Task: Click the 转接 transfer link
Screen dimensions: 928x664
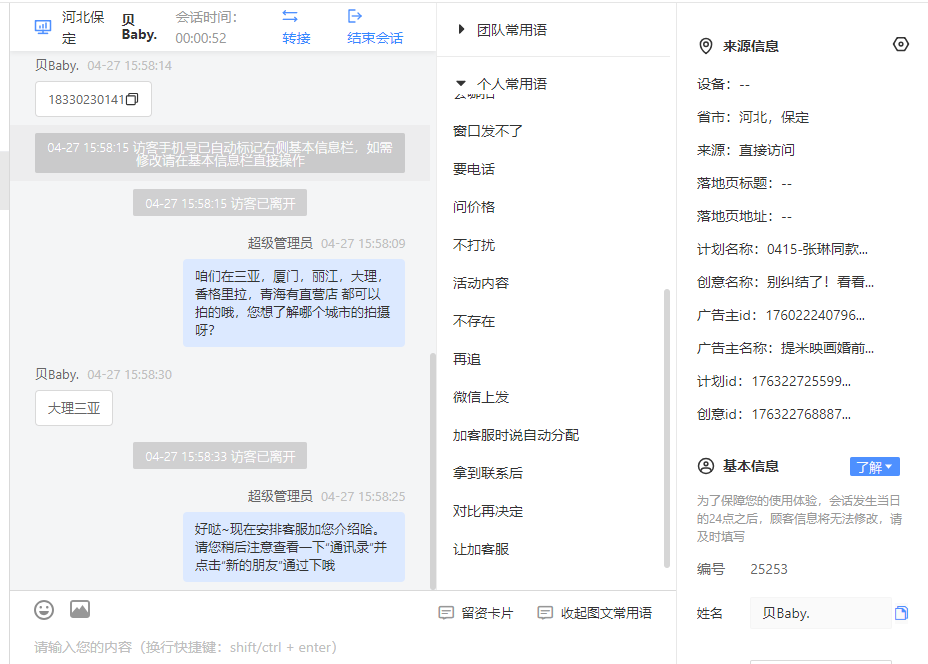Action: (x=297, y=38)
